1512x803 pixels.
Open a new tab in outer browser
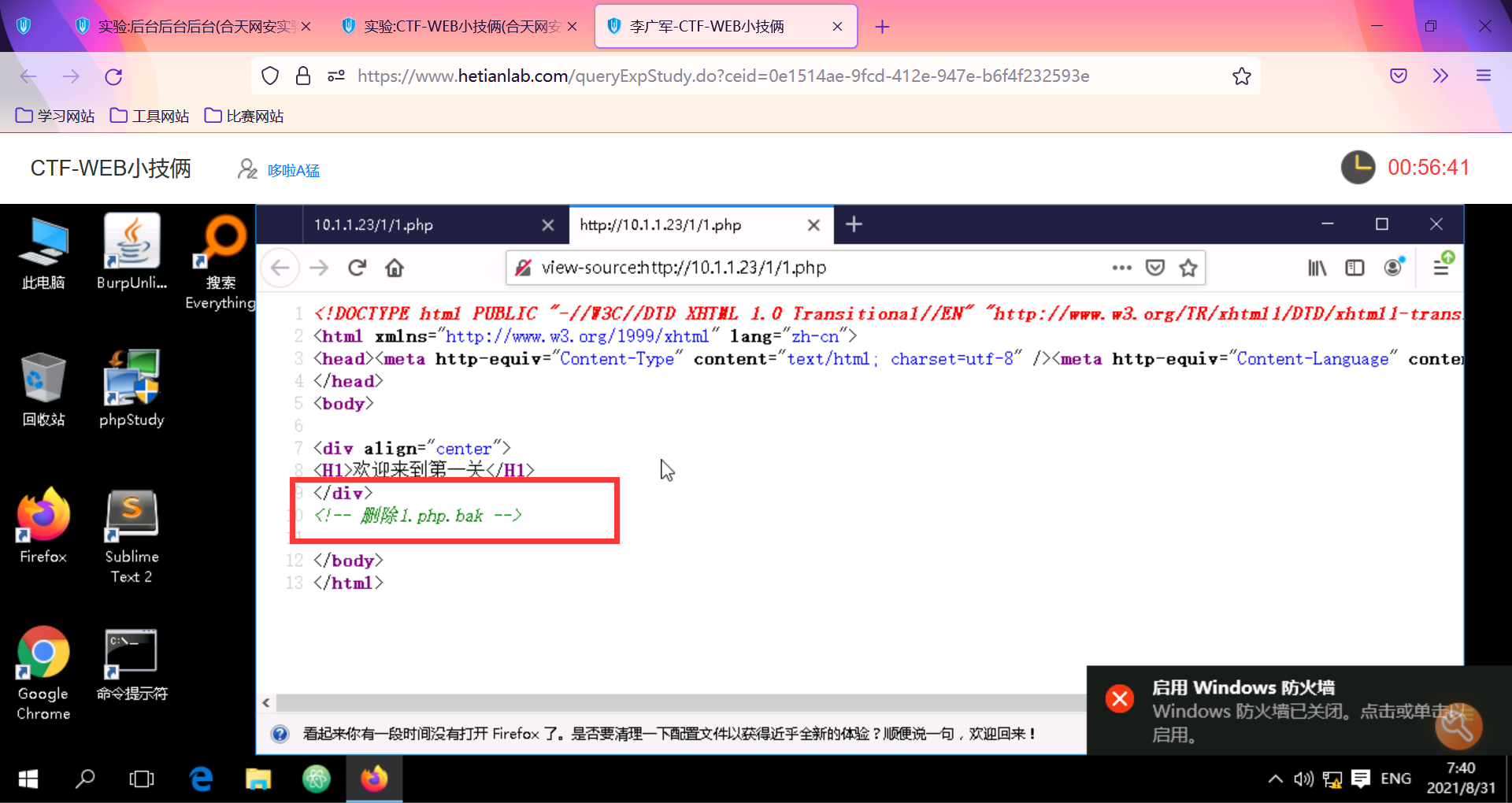pyautogui.click(x=882, y=27)
